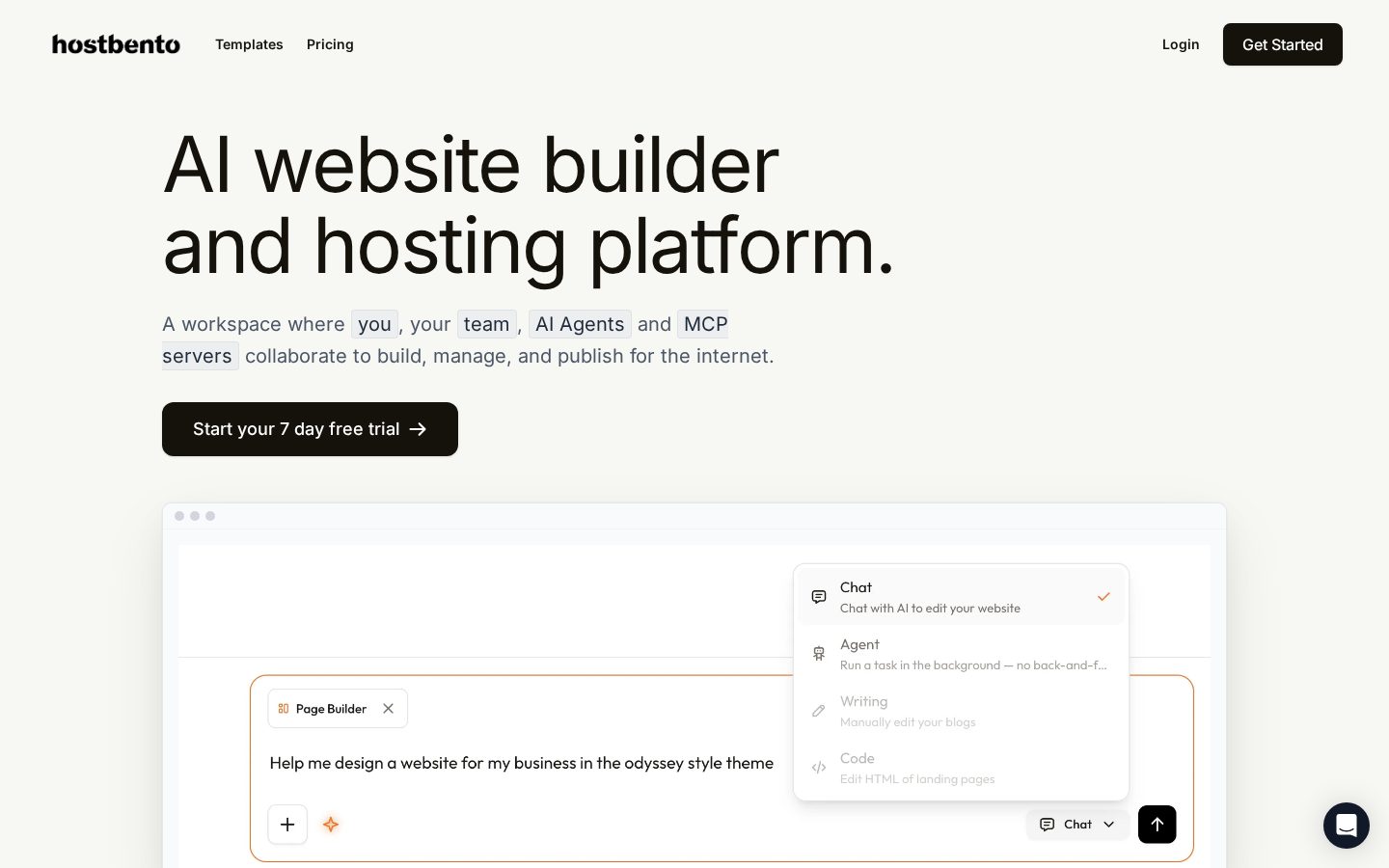Click the Agent robot icon
The height and width of the screenshot is (868, 1389).
click(819, 654)
